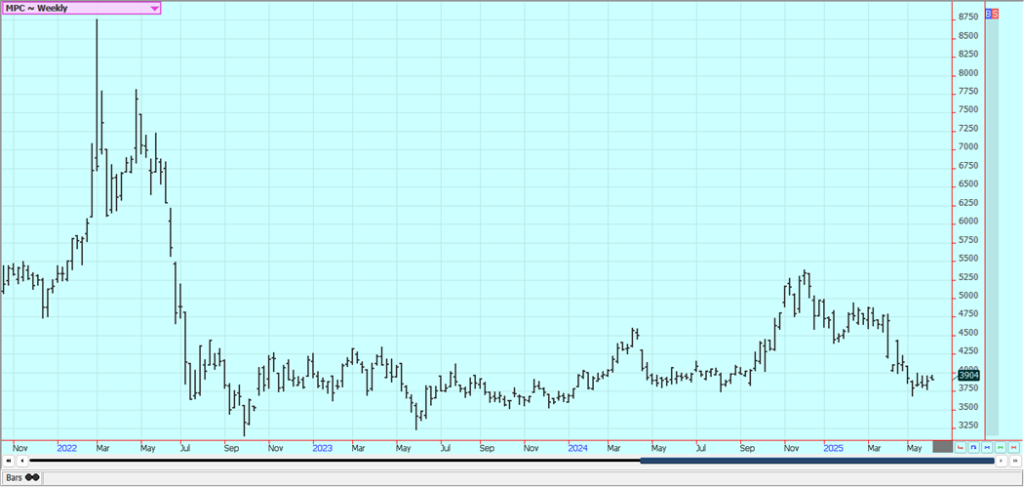The image size is (1024, 487).
Task: Jump to the latest chart data
Action: 1014,461
